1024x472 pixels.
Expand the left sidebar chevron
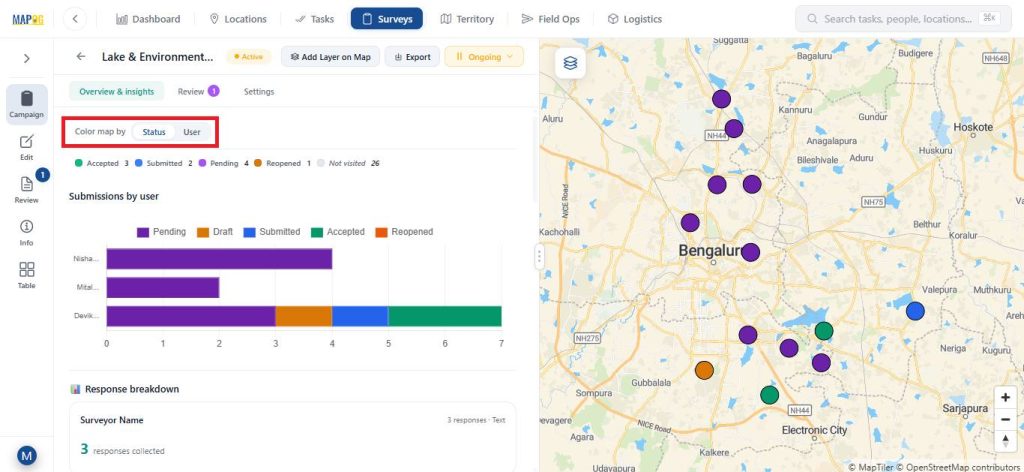point(27,59)
